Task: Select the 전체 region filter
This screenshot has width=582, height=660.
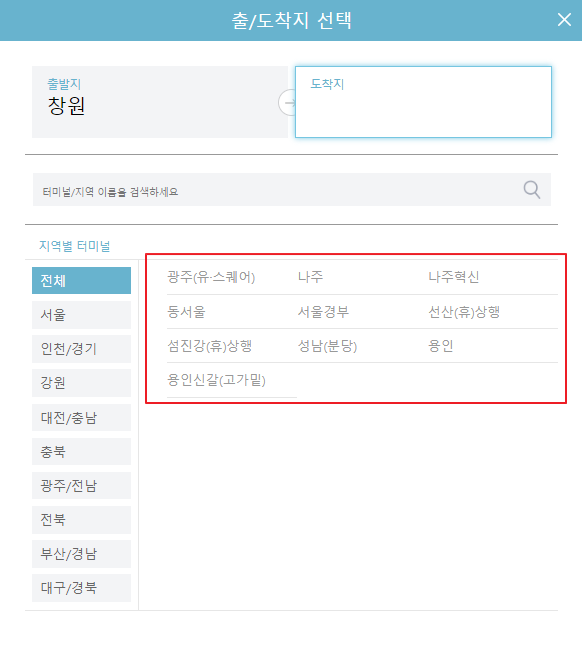Action: 81,280
